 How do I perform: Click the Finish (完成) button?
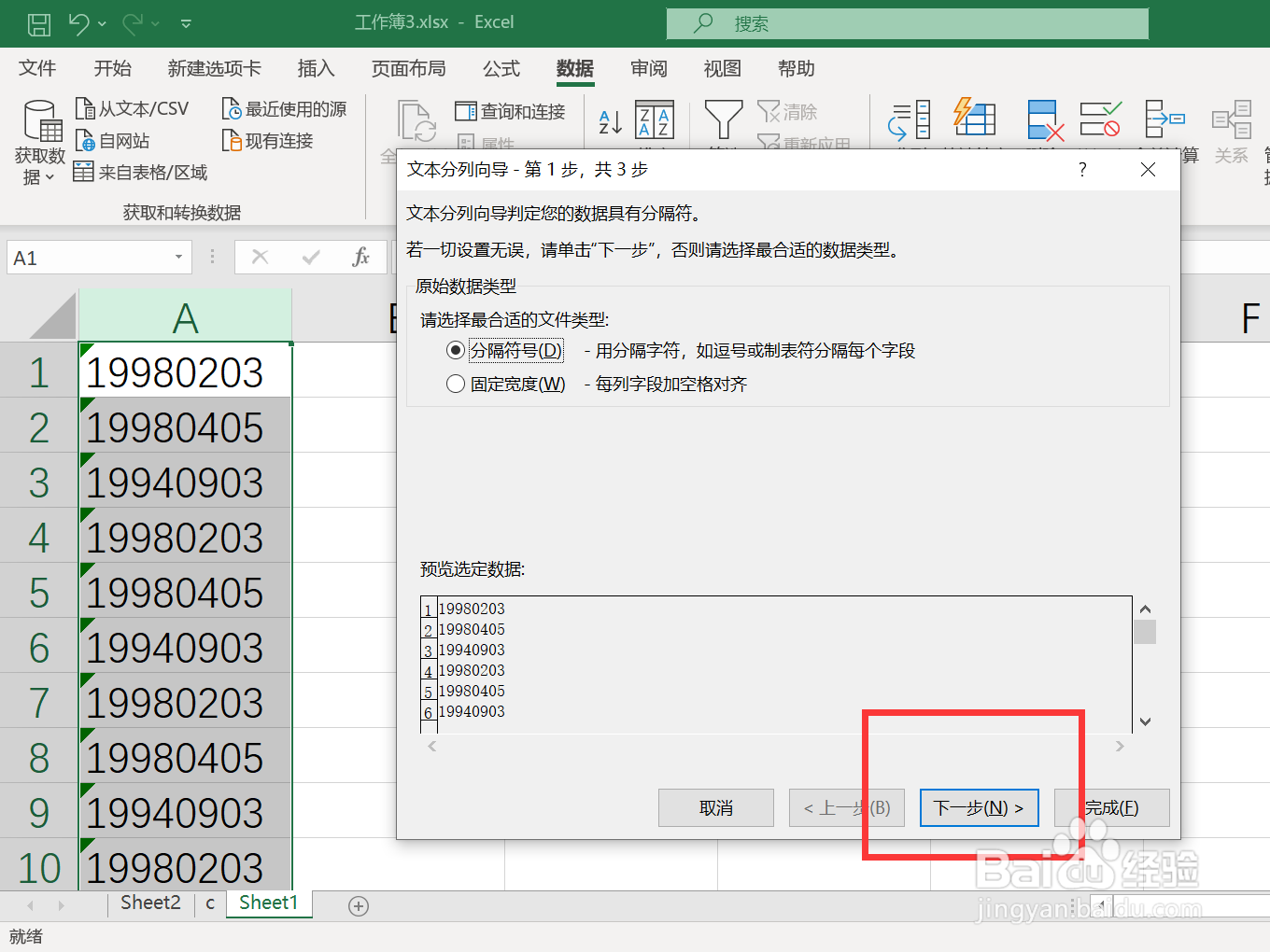(1112, 808)
